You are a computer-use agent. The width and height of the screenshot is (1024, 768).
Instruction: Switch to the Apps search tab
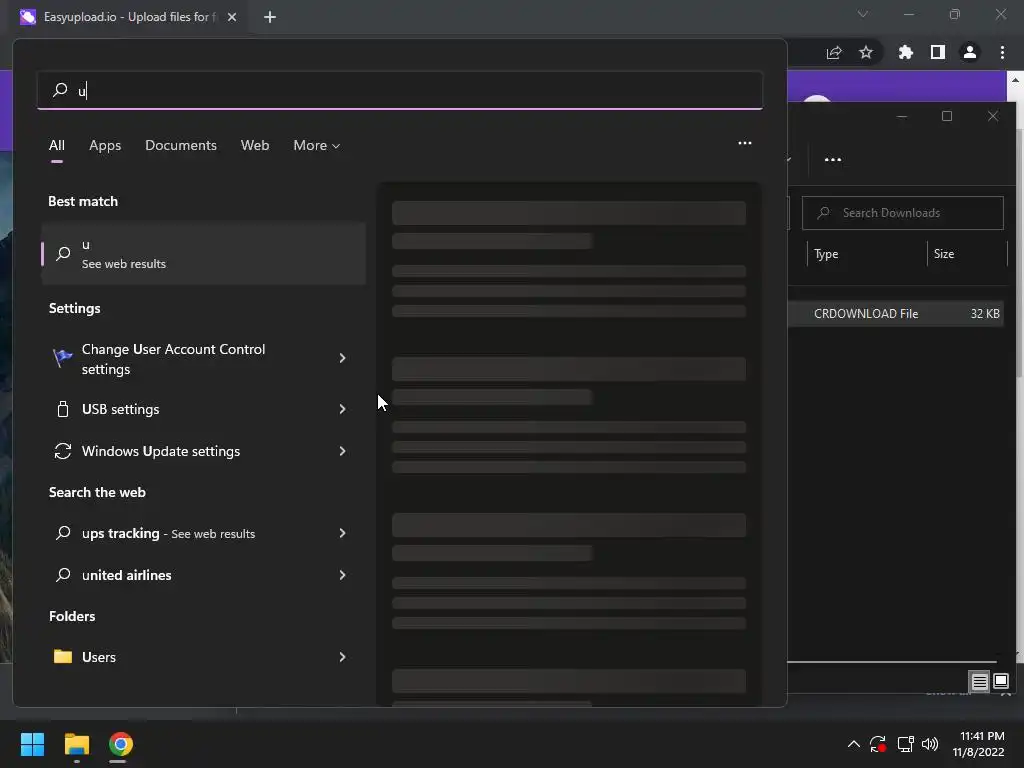pyautogui.click(x=105, y=145)
